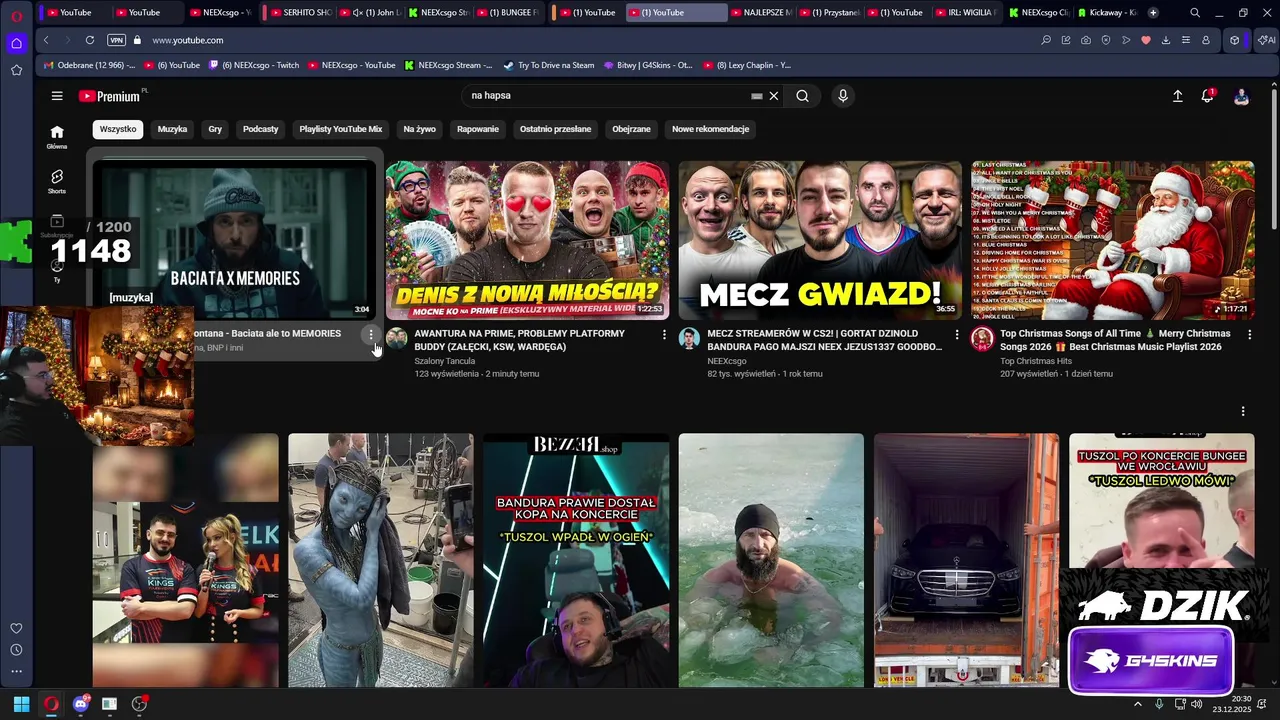Clear the search box with the X
Screen dimensions: 1280x720
click(x=773, y=96)
